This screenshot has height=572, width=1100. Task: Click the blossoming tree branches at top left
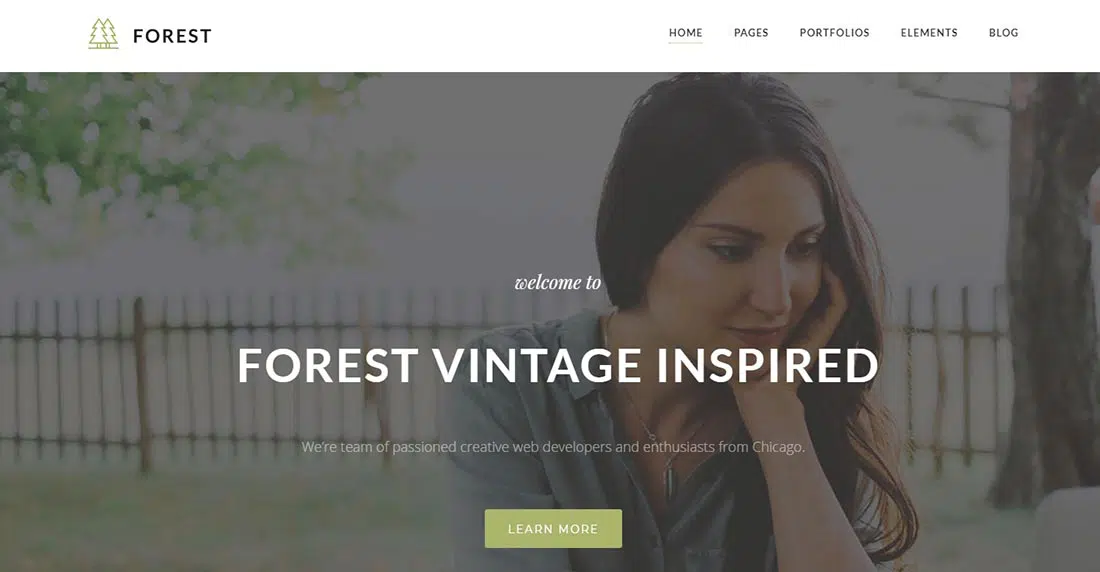tap(175, 147)
